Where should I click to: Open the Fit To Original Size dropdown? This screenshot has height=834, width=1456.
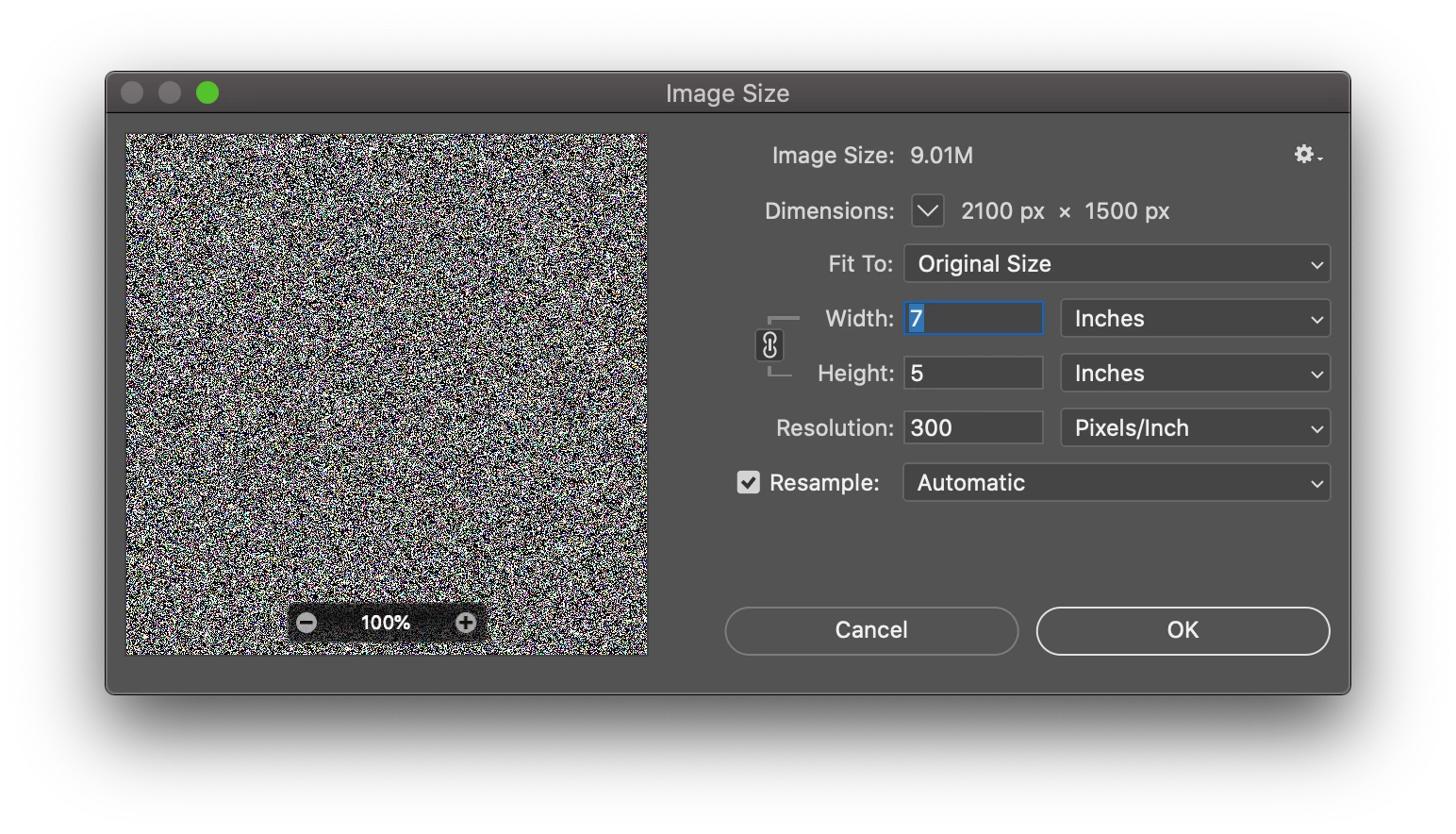point(1117,264)
